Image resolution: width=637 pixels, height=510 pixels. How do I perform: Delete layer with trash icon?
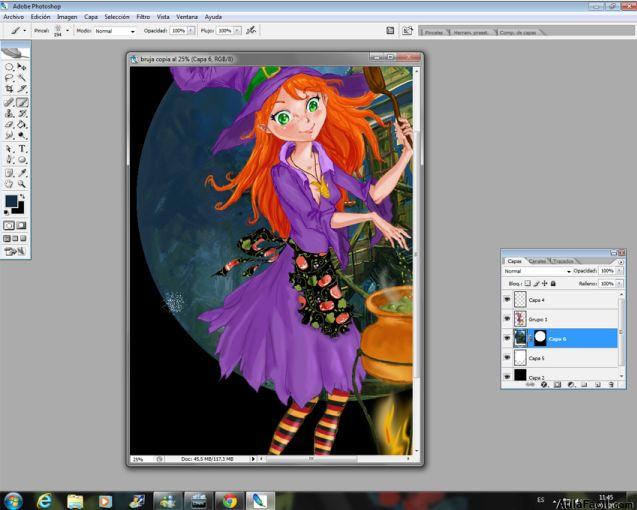tap(611, 384)
